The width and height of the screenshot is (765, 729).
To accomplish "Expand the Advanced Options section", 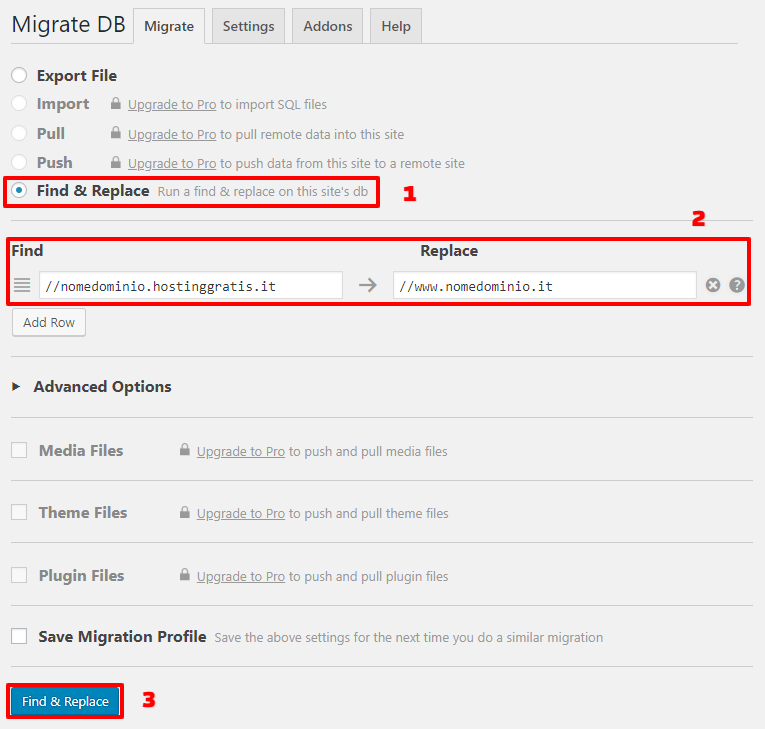I will click(x=92, y=386).
